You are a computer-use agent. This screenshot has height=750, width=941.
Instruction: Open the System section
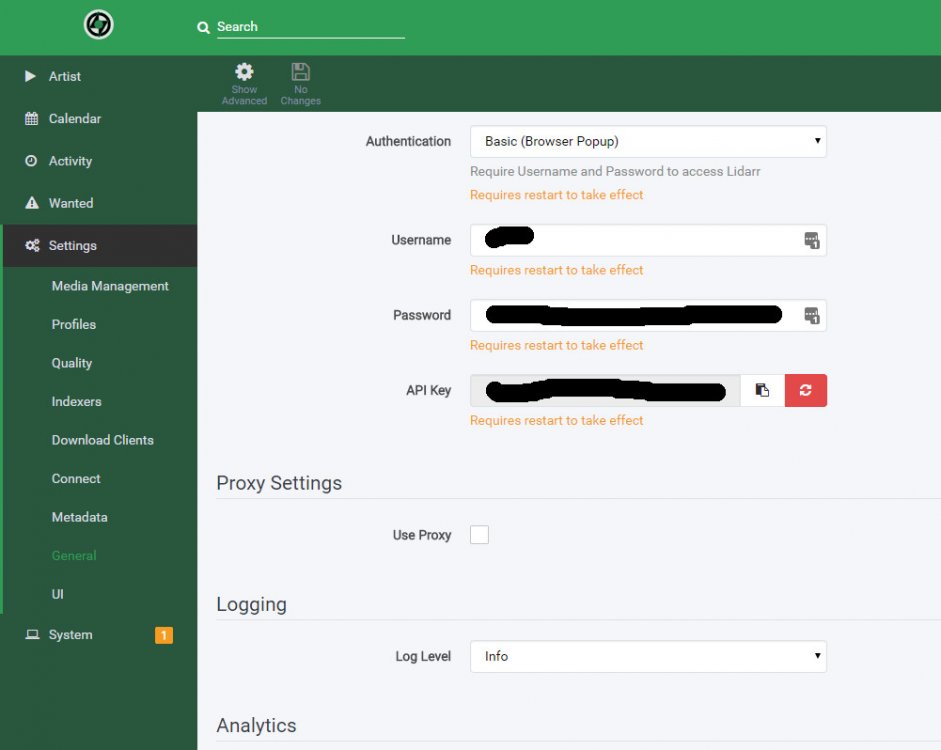(98, 635)
